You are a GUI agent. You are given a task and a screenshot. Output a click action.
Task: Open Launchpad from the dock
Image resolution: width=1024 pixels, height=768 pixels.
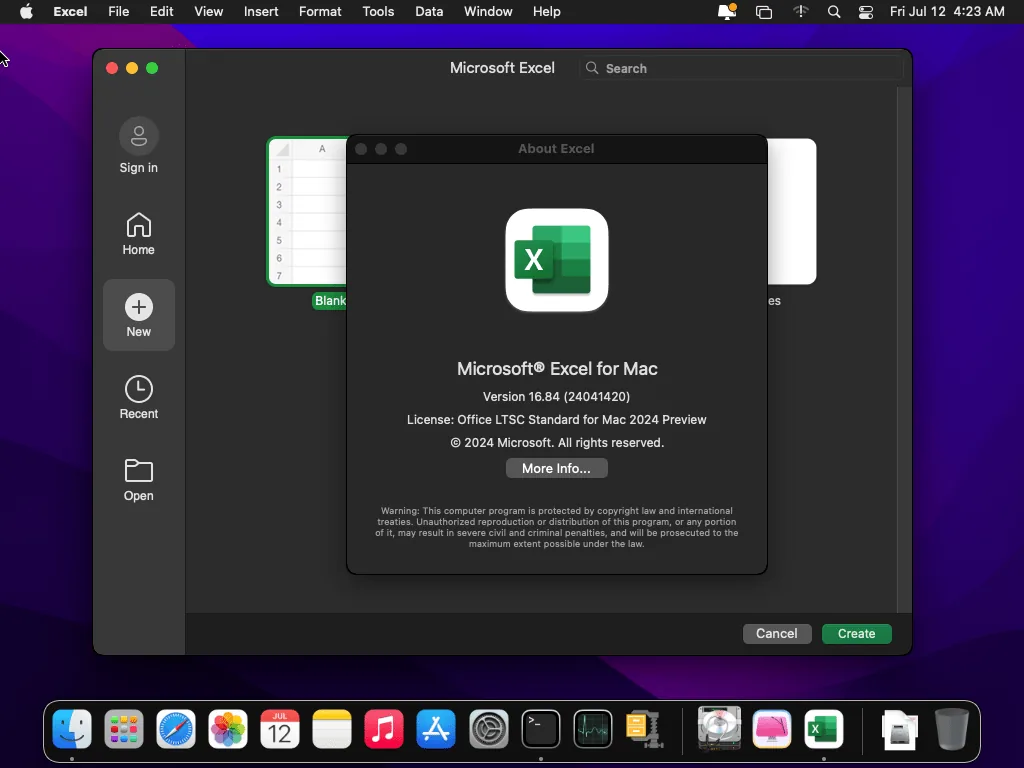pos(123,729)
